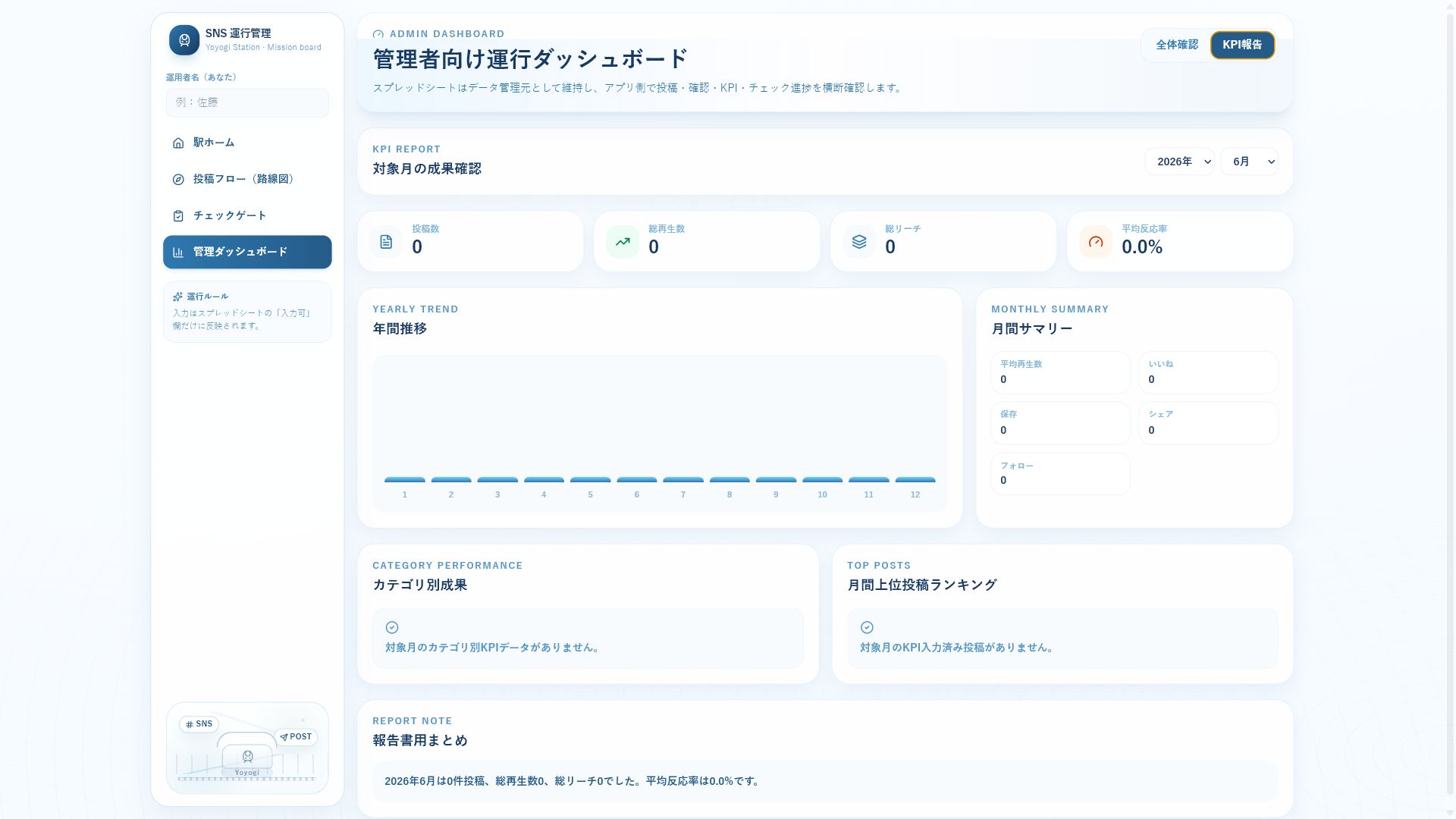Click the シェア summary tile
This screenshot has width=1456, height=819.
1208,423
